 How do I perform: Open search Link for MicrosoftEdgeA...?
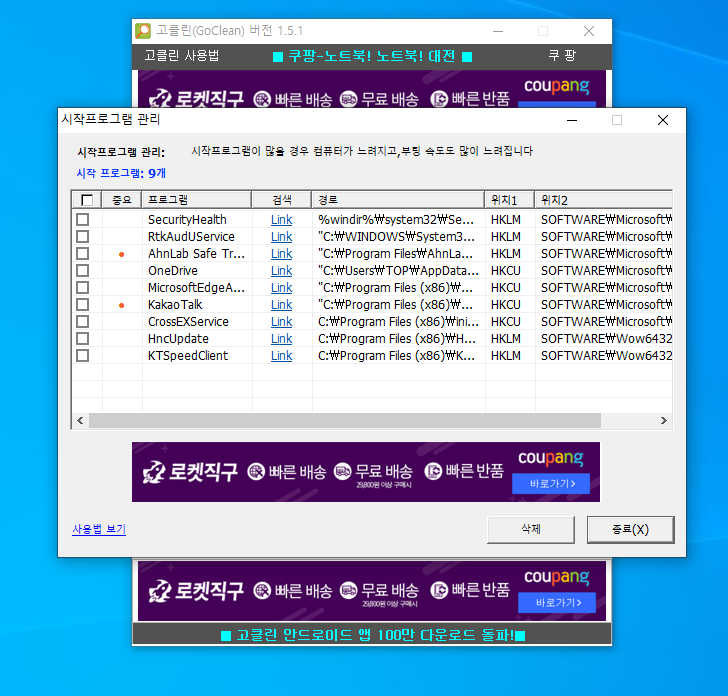[x=281, y=288]
